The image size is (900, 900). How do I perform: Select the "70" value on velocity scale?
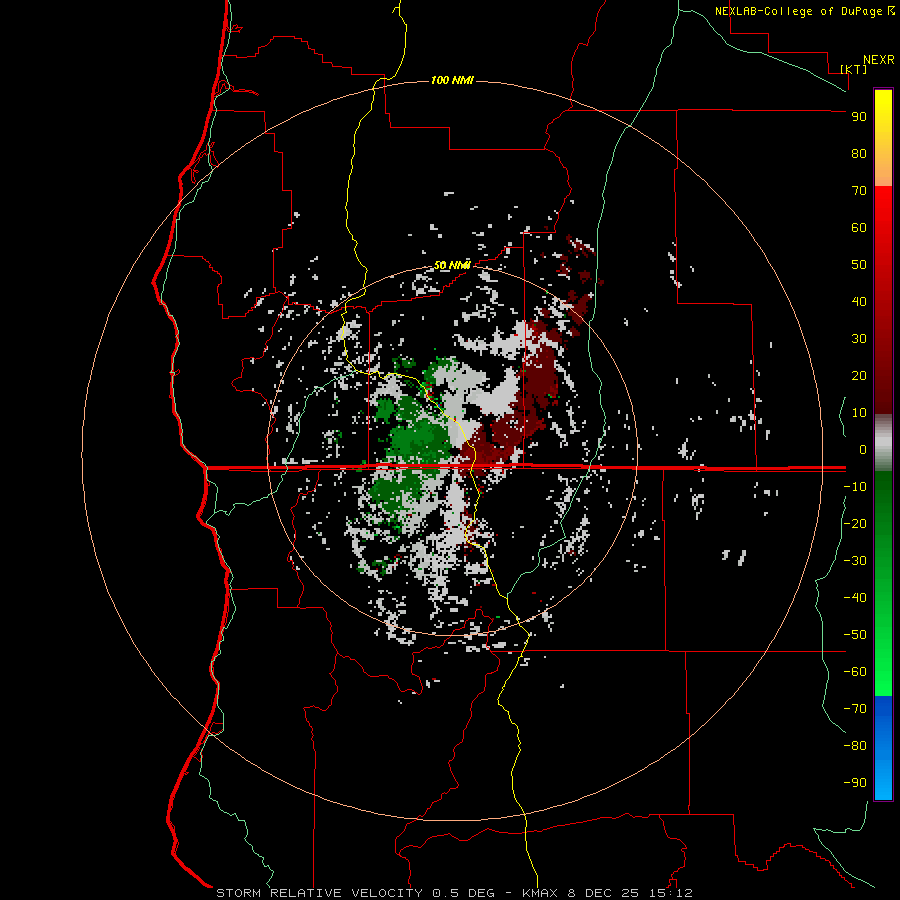coord(859,191)
